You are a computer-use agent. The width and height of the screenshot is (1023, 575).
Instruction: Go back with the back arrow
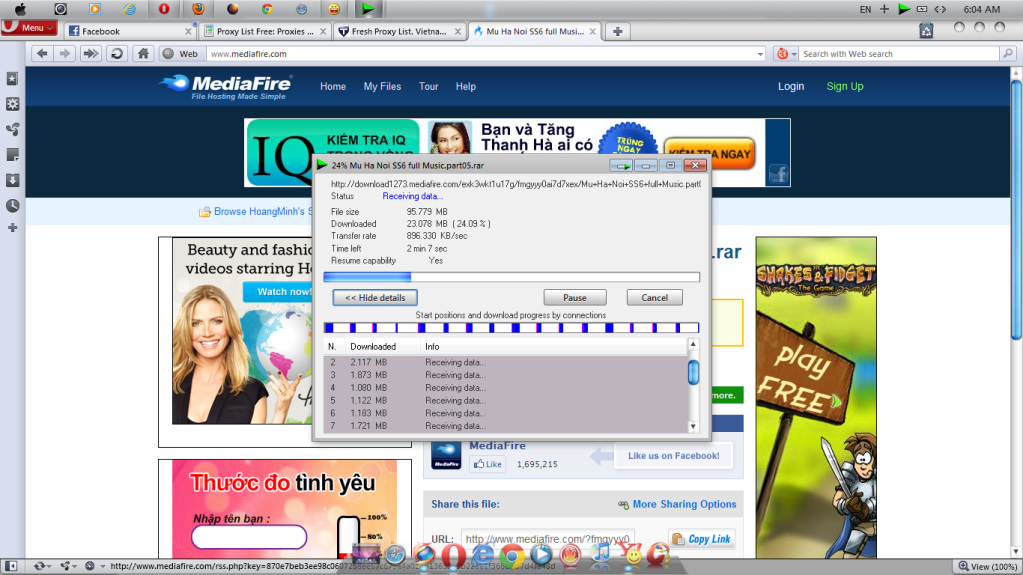42,54
